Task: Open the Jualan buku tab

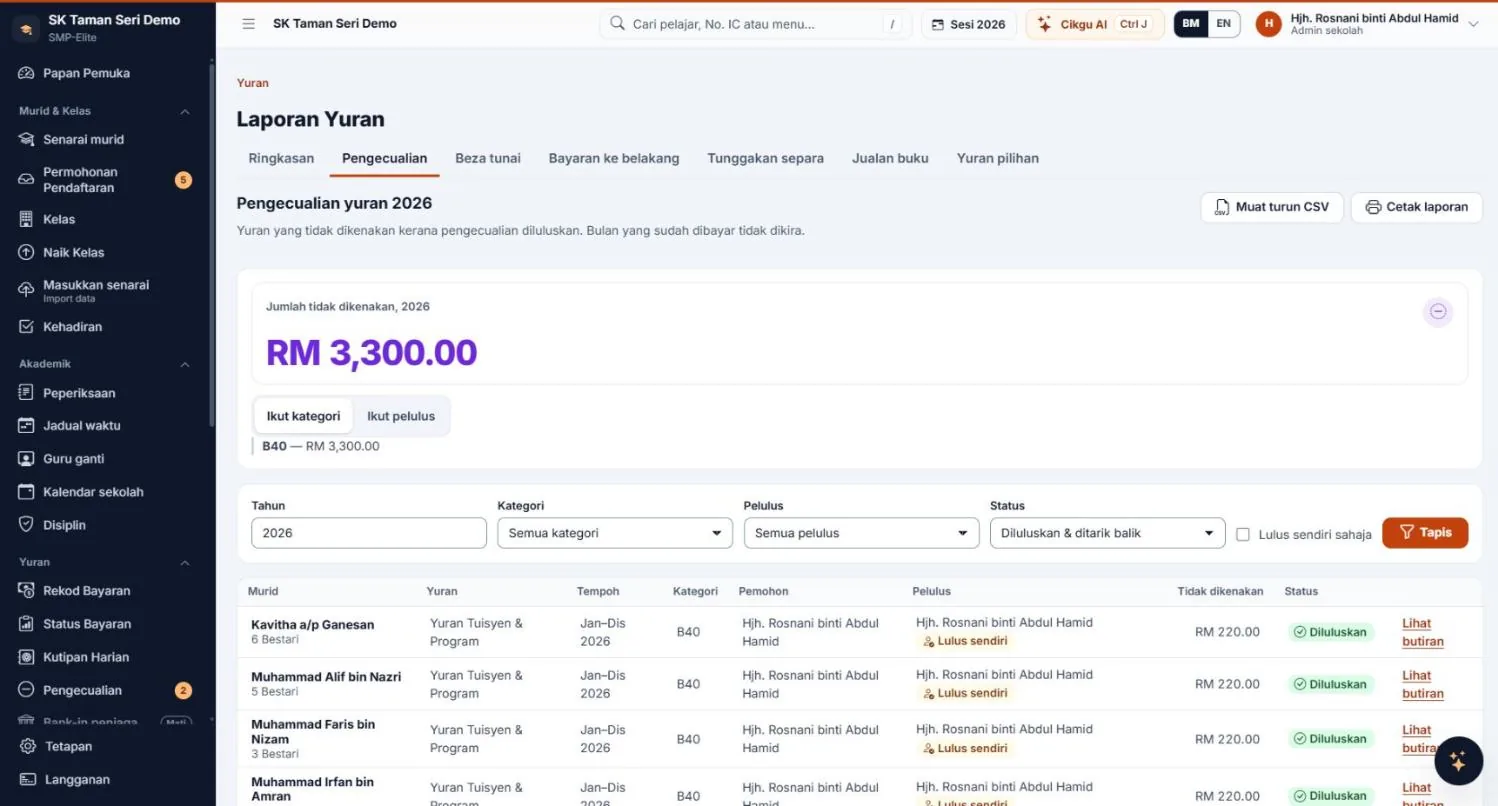Action: (x=890, y=158)
